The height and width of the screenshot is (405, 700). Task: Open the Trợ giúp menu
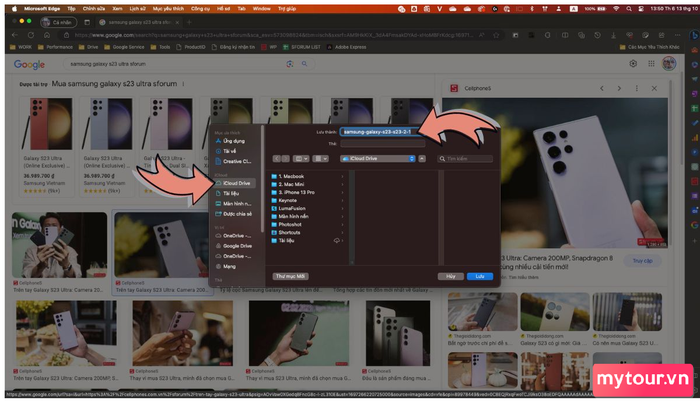click(x=287, y=8)
